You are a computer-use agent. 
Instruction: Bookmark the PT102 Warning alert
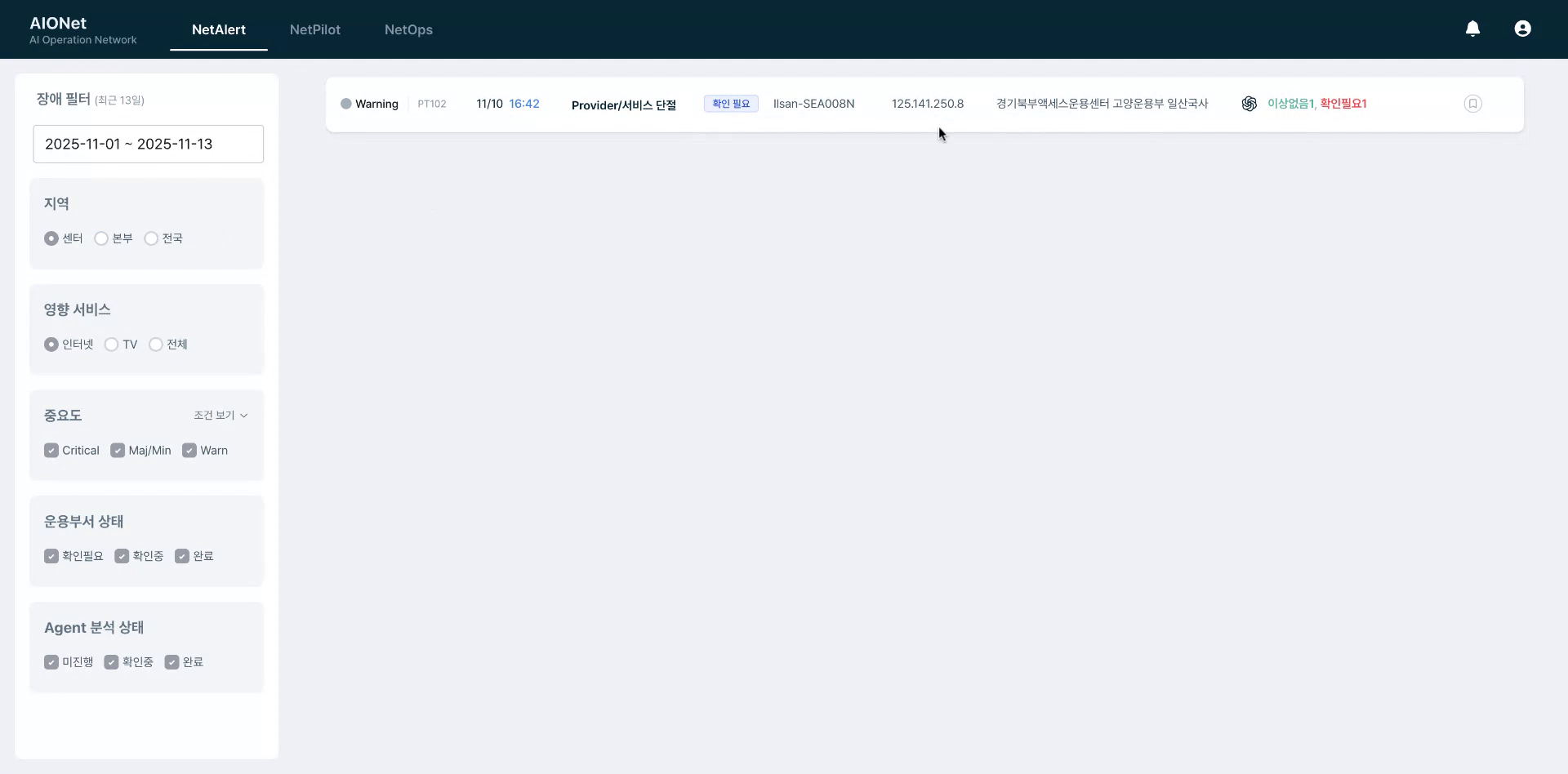(x=1473, y=104)
